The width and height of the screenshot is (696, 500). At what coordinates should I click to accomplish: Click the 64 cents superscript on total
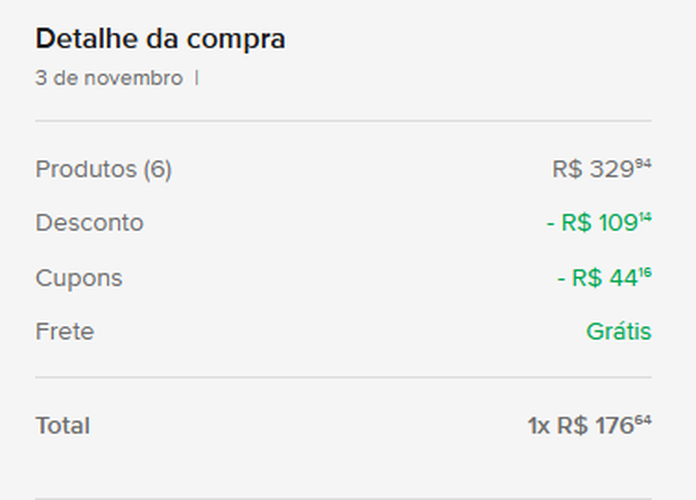(x=643, y=420)
